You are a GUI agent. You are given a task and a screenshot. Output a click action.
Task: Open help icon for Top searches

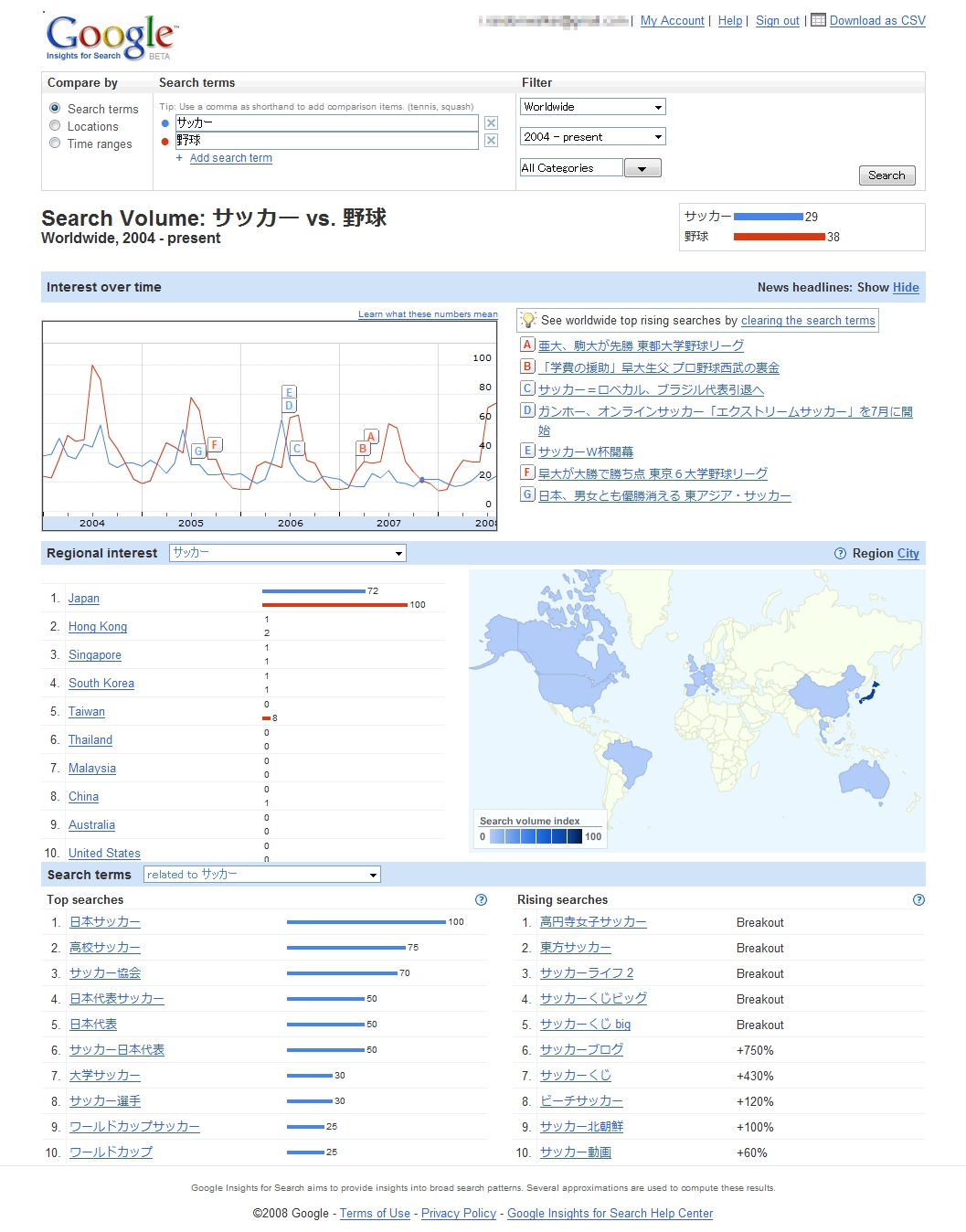[482, 899]
